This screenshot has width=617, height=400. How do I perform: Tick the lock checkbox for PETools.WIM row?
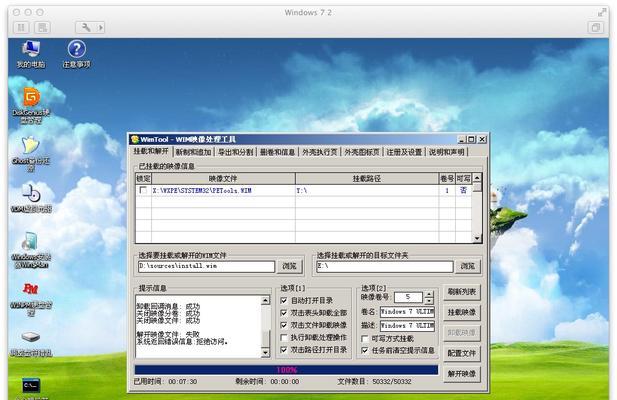143,190
